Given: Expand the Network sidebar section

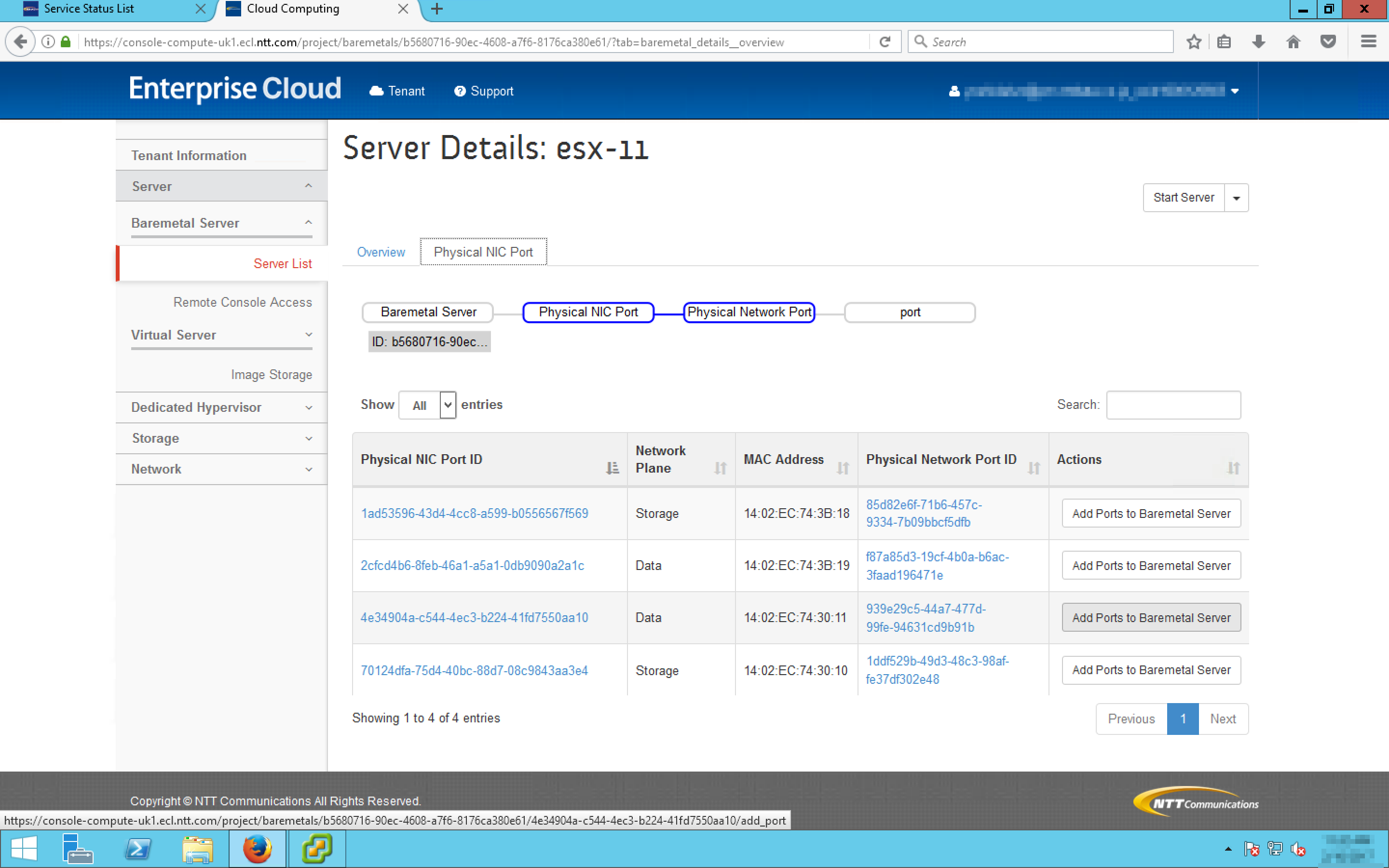Looking at the screenshot, I should [x=221, y=469].
